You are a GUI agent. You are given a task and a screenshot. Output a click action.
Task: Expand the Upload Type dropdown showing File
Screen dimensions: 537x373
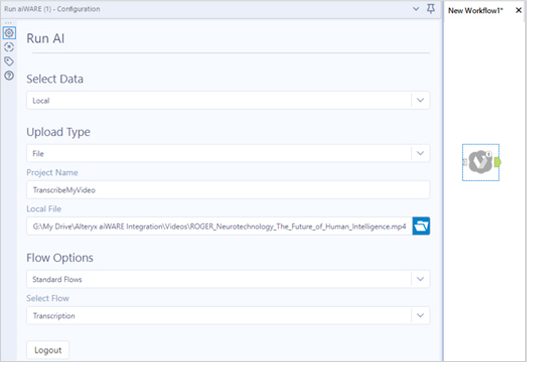pyautogui.click(x=228, y=153)
